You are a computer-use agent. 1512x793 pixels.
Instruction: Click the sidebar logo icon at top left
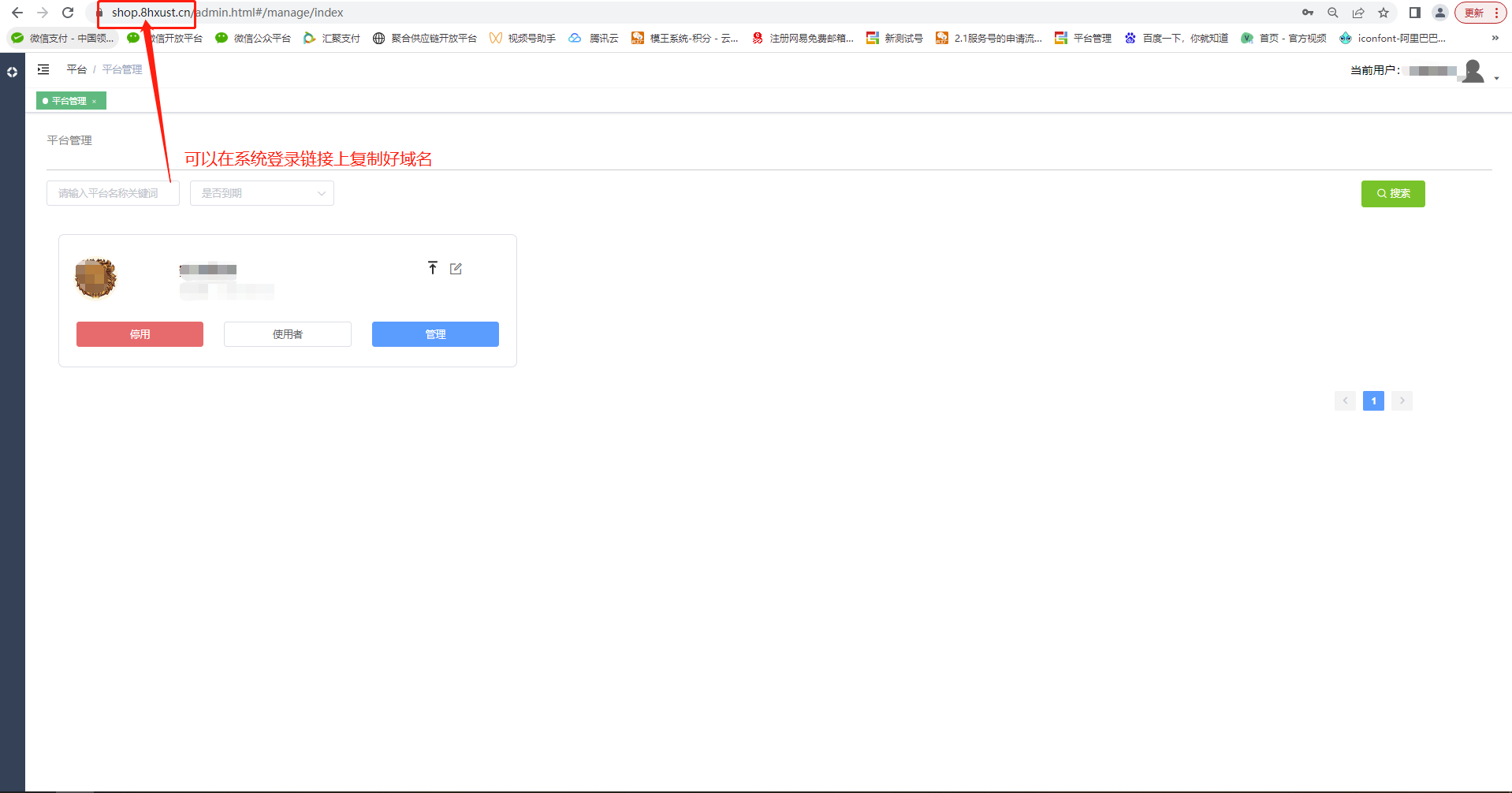click(x=12, y=72)
